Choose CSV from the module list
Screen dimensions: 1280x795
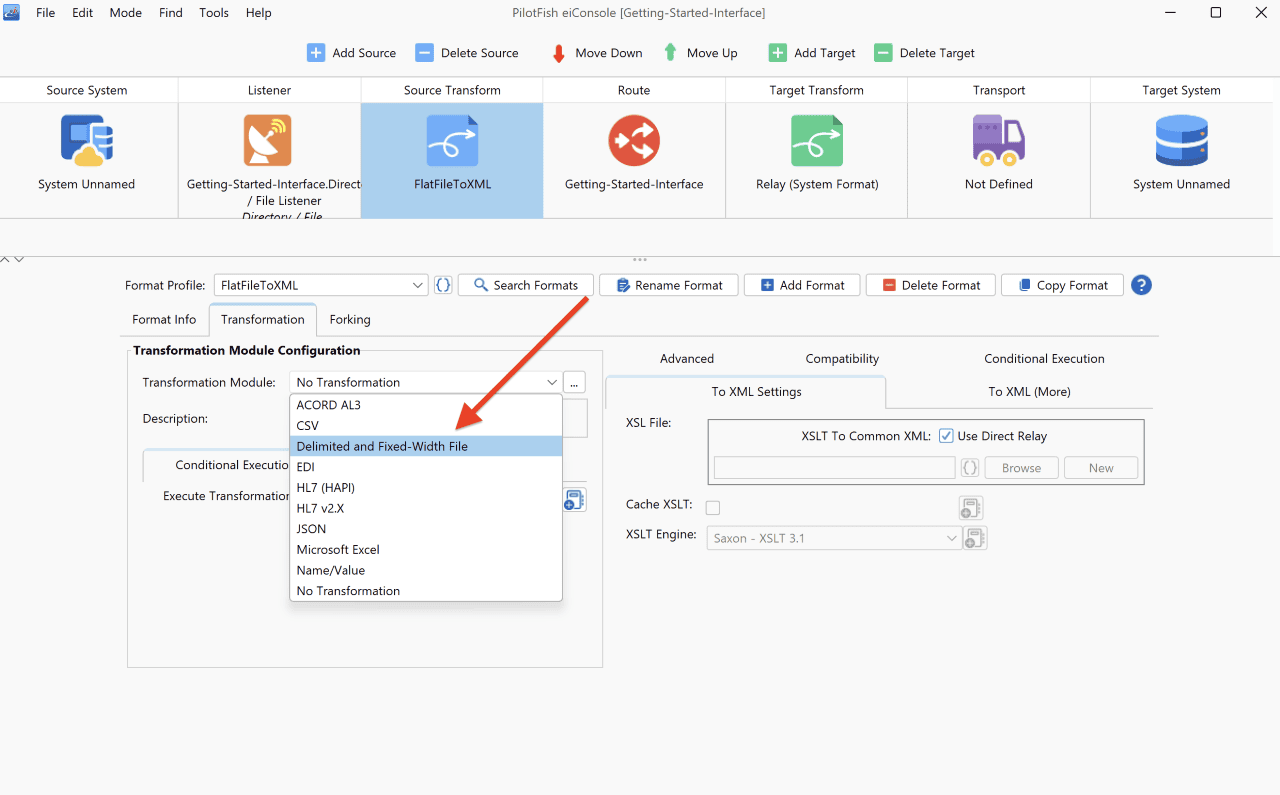tap(426, 426)
